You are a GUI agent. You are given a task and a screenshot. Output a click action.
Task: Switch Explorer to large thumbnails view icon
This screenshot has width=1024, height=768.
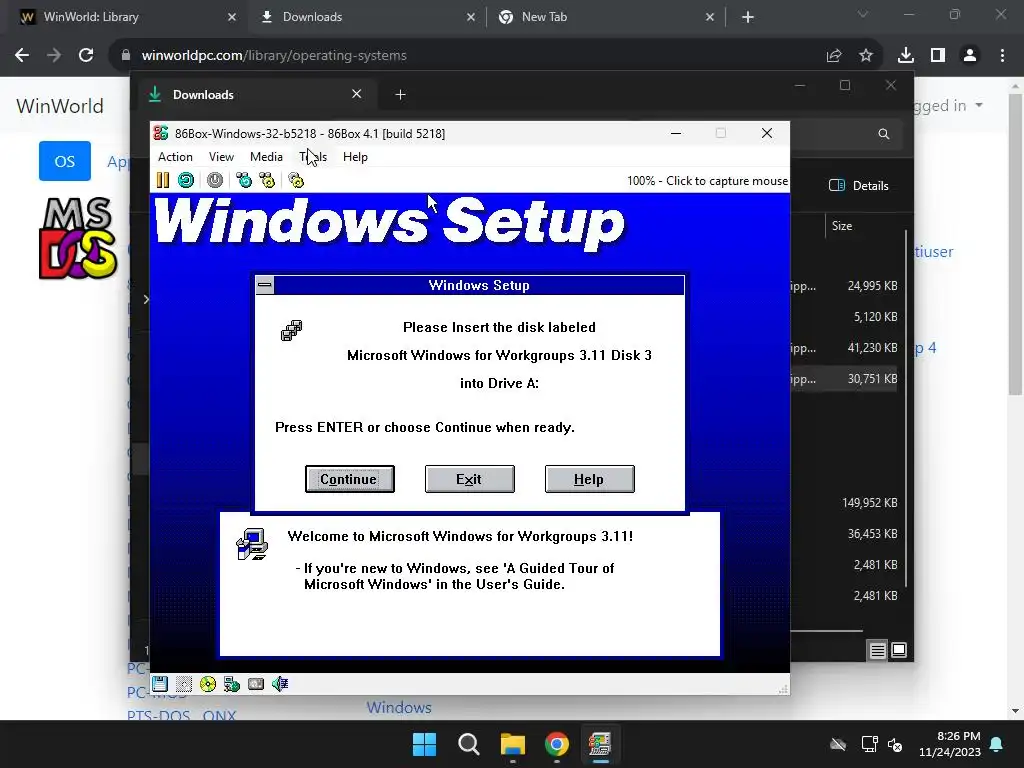point(899,650)
